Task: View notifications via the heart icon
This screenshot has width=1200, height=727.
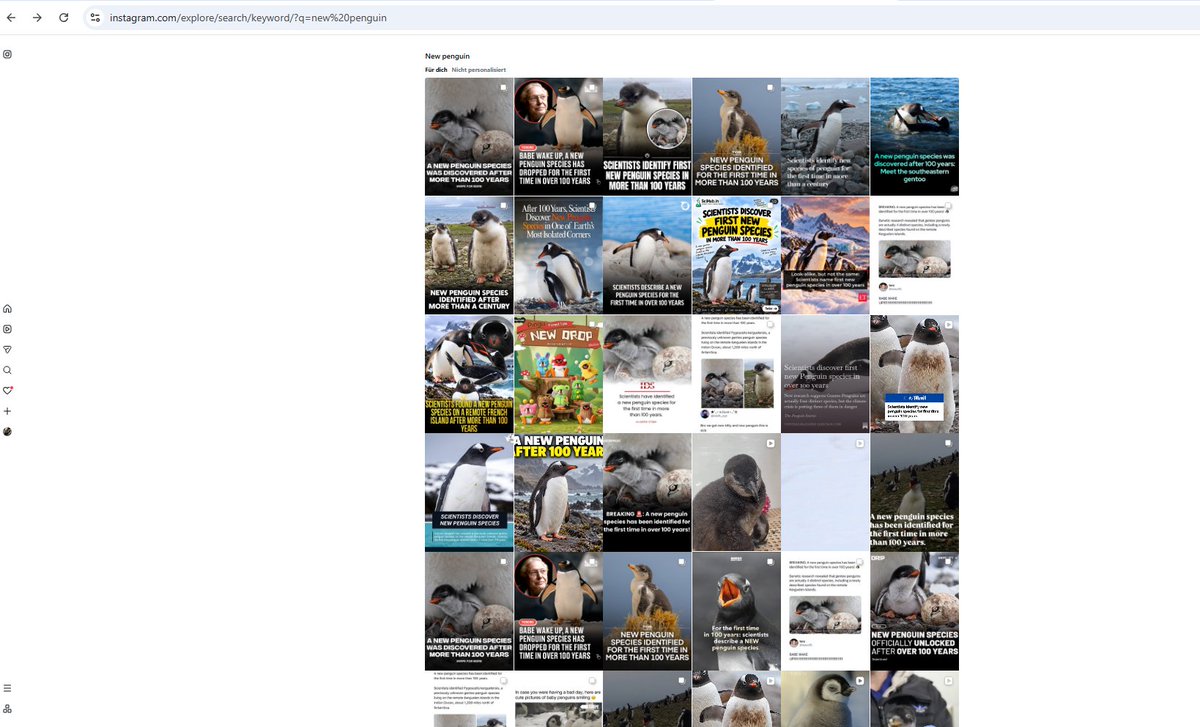Action: (x=7, y=390)
